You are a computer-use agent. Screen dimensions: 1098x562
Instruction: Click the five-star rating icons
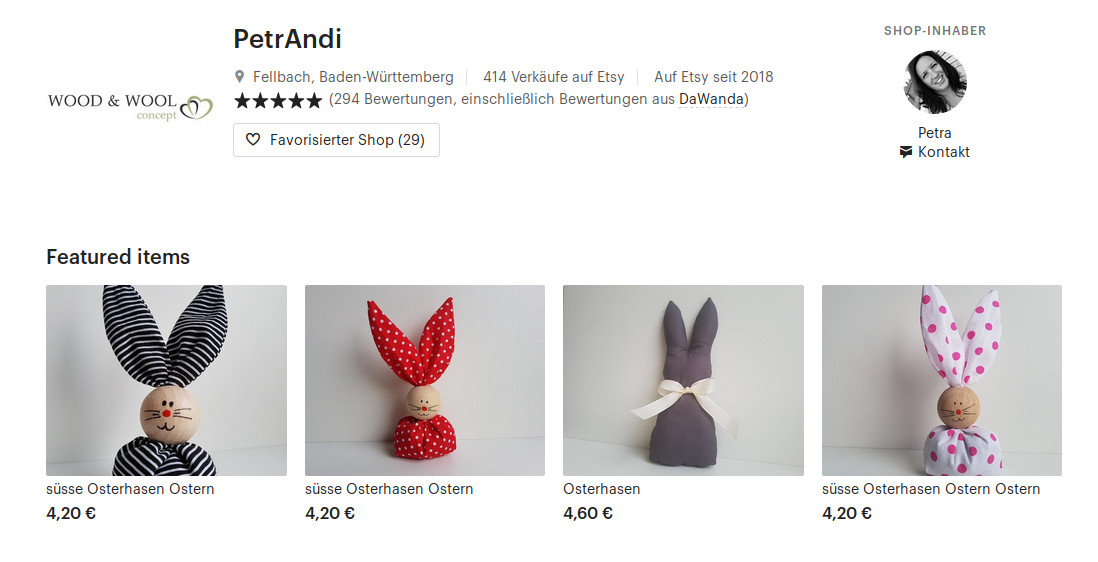tap(279, 100)
